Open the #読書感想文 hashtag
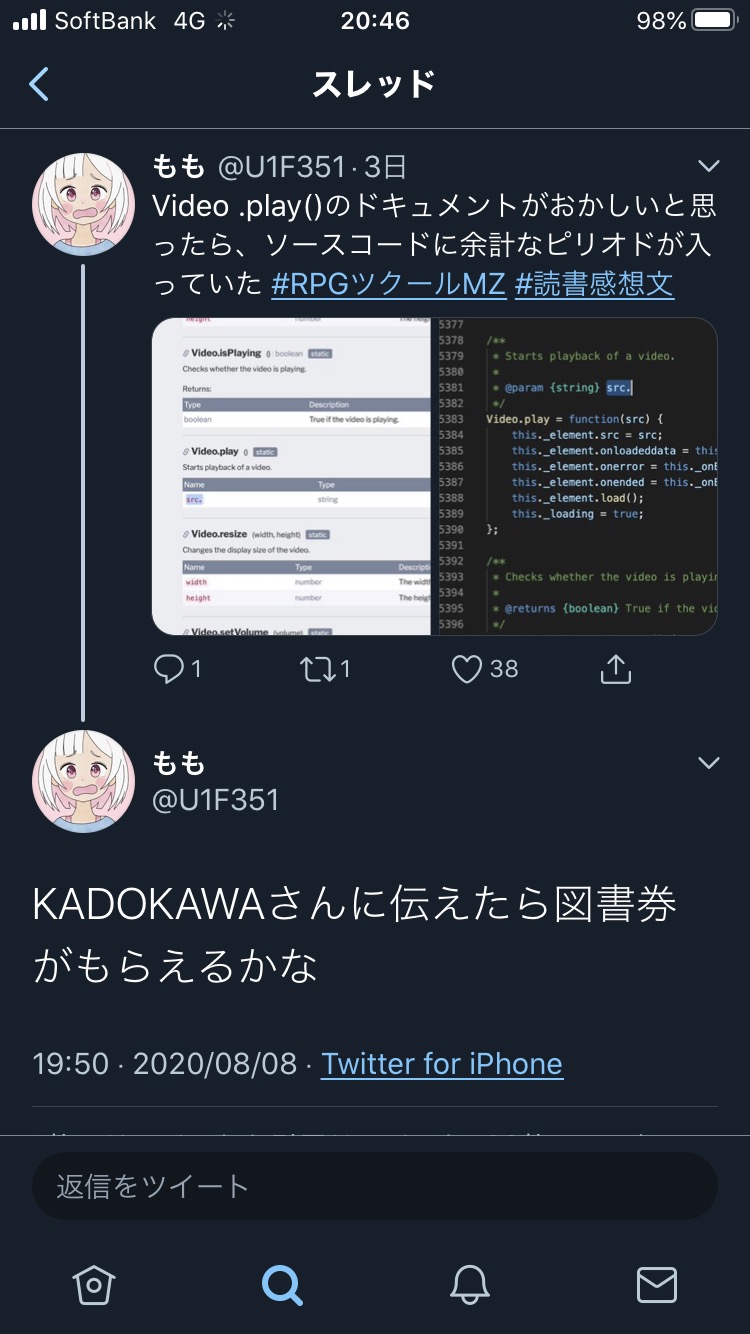 pyautogui.click(x=594, y=284)
